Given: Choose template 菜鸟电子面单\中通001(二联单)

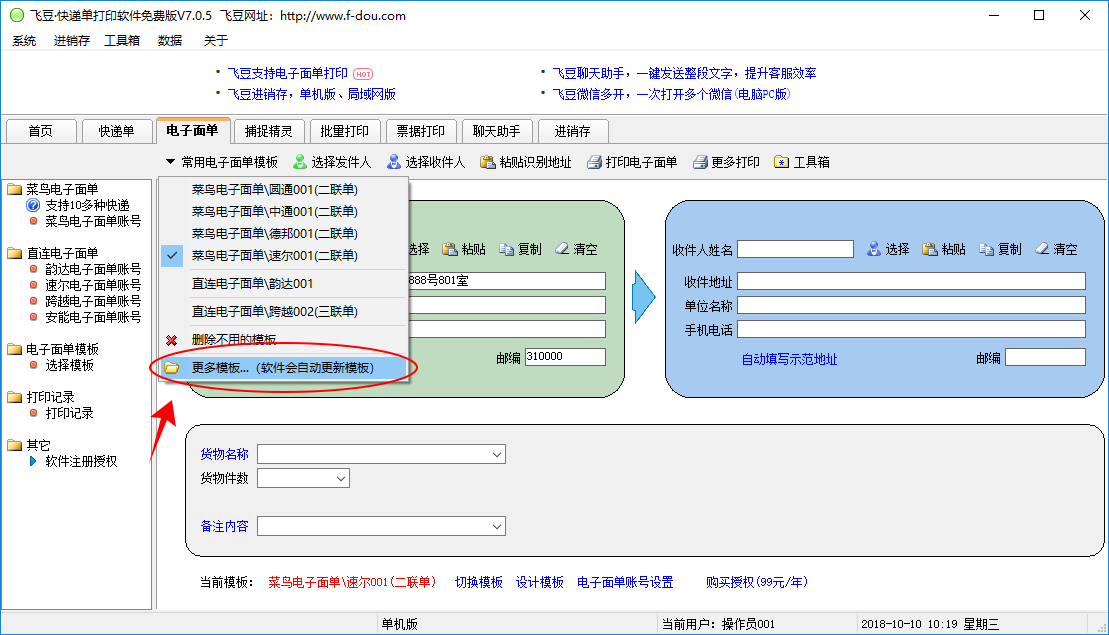Looking at the screenshot, I should click(x=274, y=211).
